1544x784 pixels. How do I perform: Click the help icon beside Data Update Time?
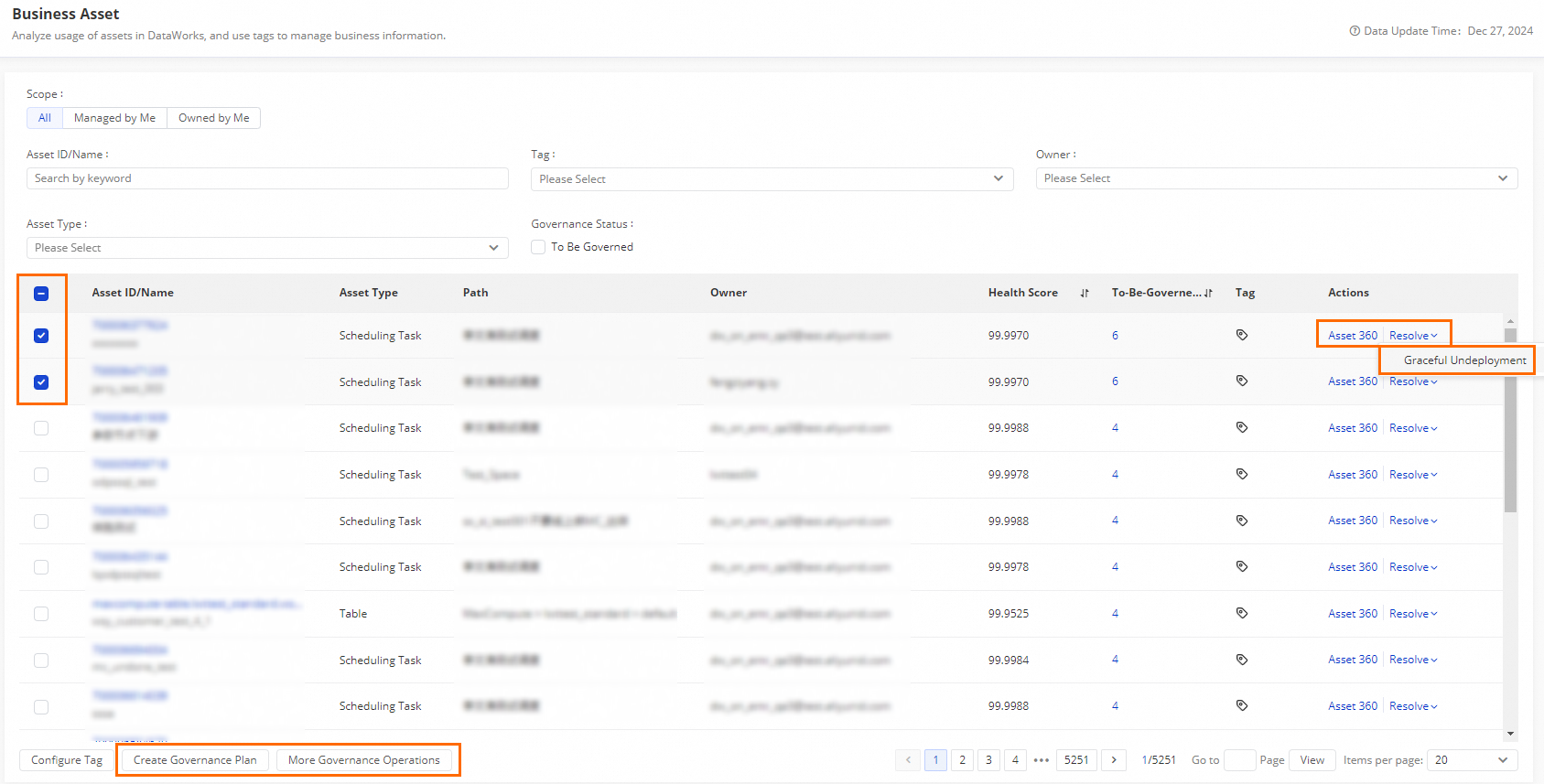1355,31
